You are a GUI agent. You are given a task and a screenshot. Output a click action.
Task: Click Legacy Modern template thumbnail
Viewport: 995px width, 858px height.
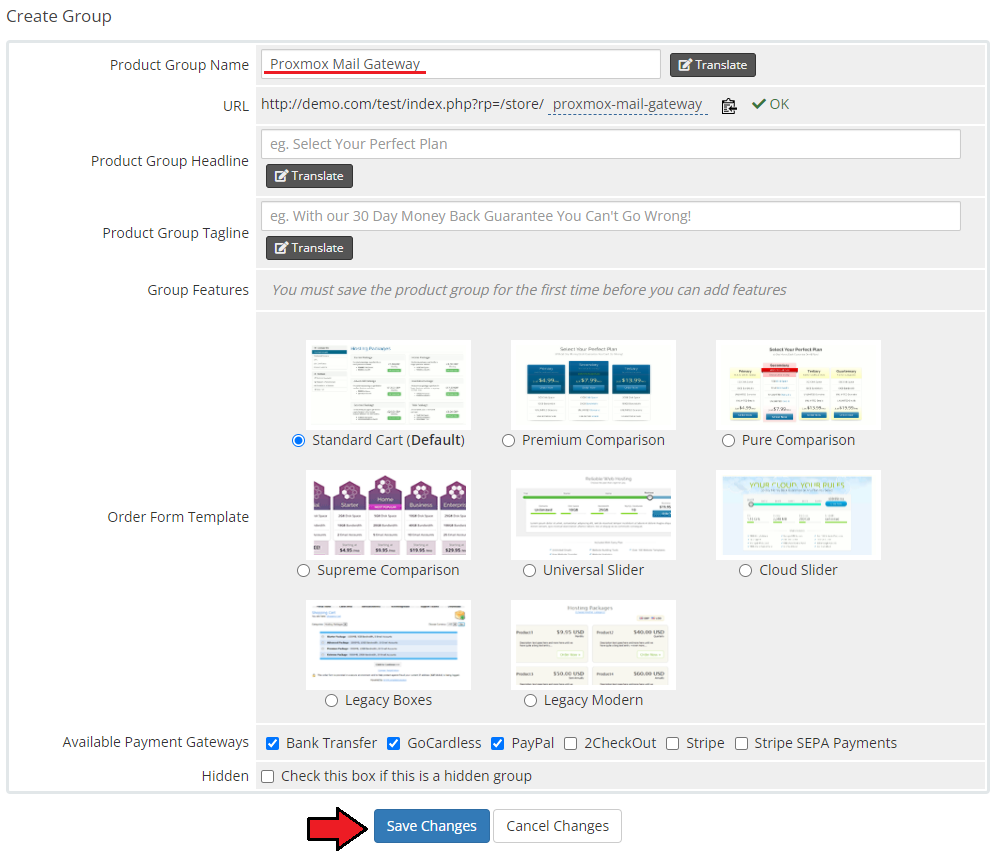click(593, 645)
